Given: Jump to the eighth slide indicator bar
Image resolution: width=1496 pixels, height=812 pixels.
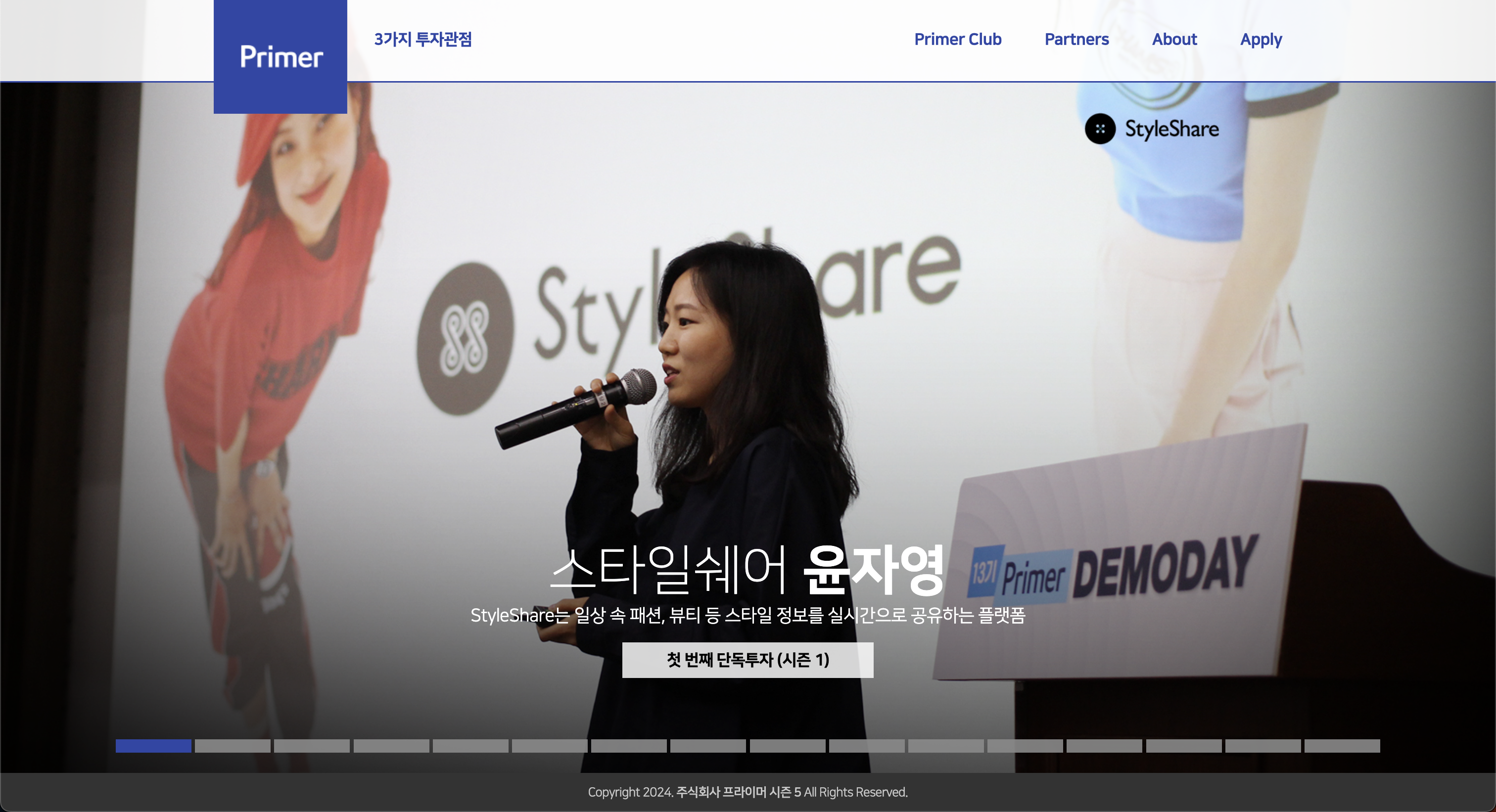Looking at the screenshot, I should [x=708, y=745].
